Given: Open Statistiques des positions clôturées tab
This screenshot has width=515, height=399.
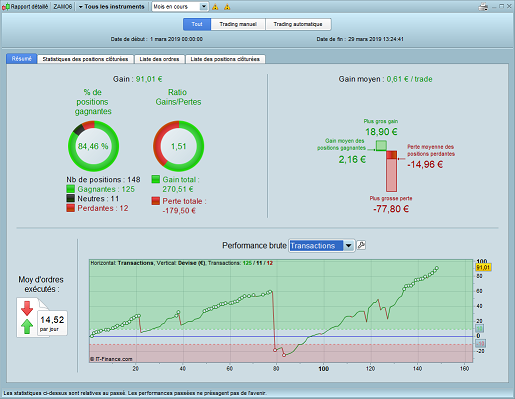Looking at the screenshot, I should 85,59.
